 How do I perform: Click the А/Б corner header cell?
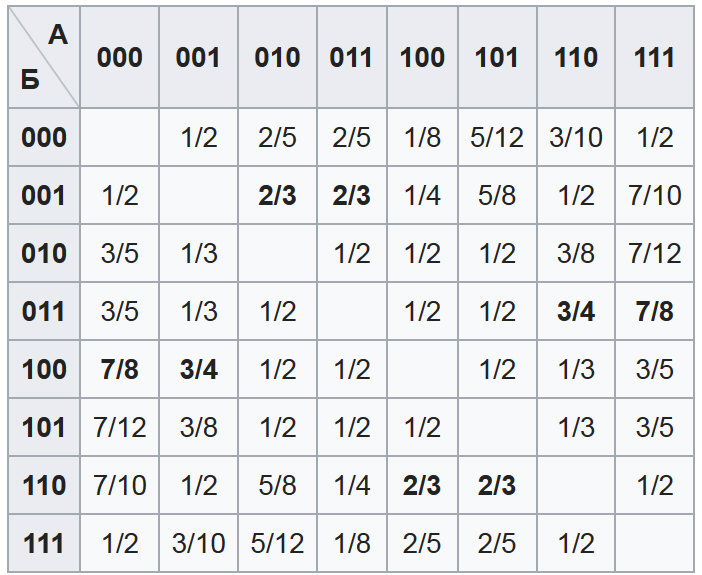44,57
